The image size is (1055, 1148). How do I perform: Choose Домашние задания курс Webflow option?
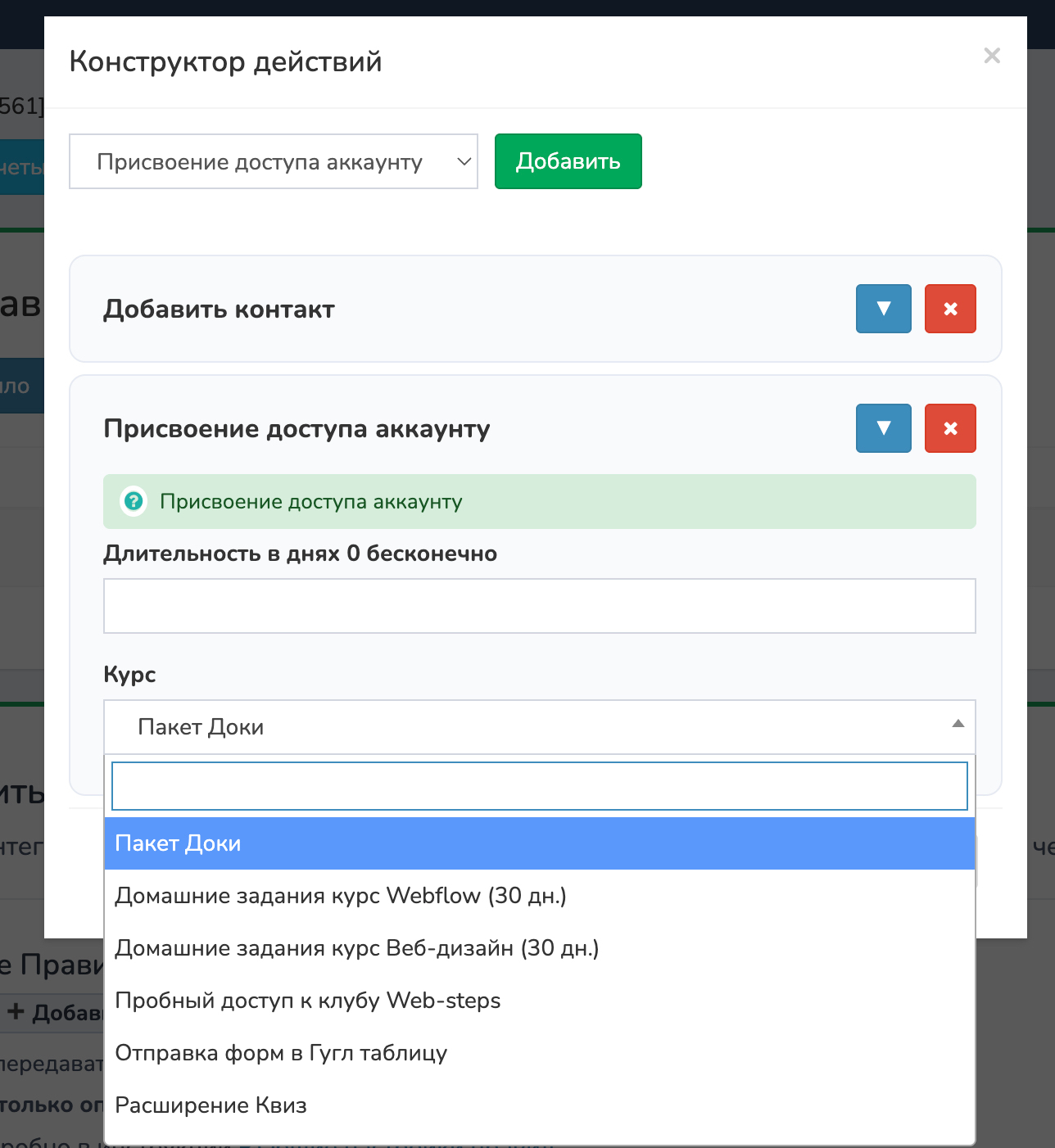click(x=341, y=896)
